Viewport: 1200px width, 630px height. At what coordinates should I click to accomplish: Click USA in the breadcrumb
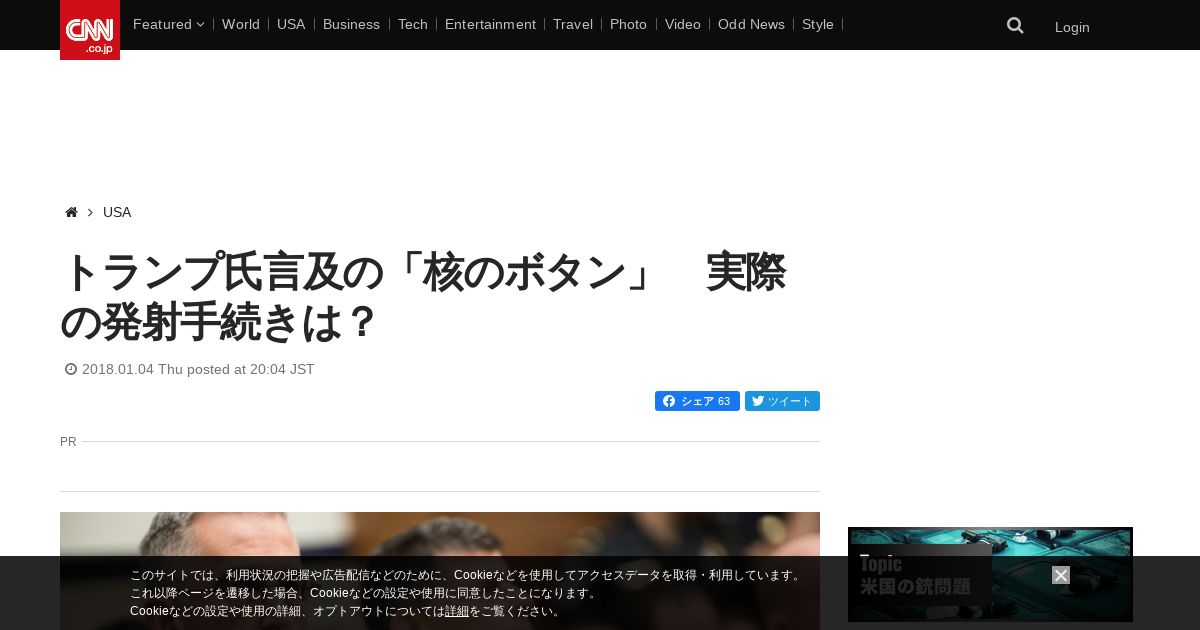point(117,212)
